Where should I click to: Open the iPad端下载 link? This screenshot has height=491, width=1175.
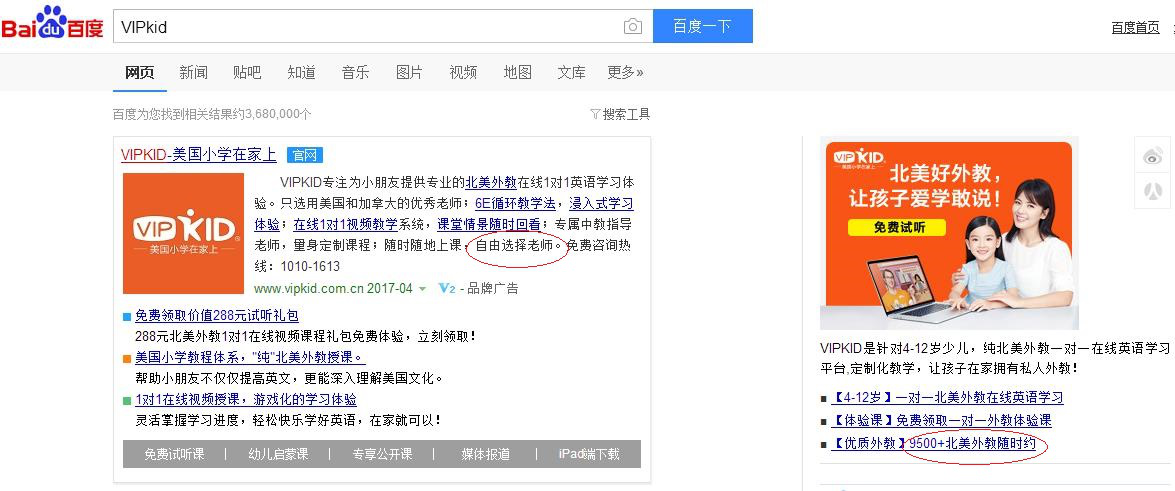(x=588, y=454)
